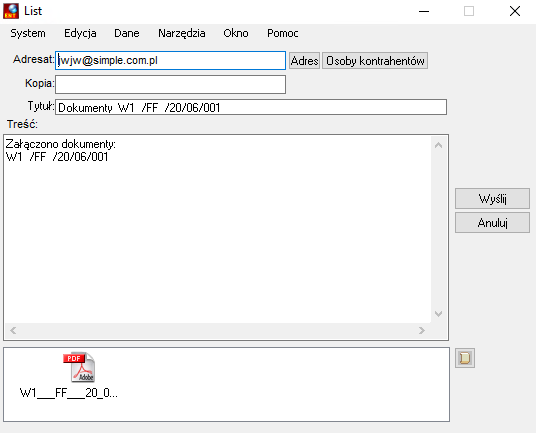
Task: Click the message body scroll down arrow
Action: pos(439,313)
